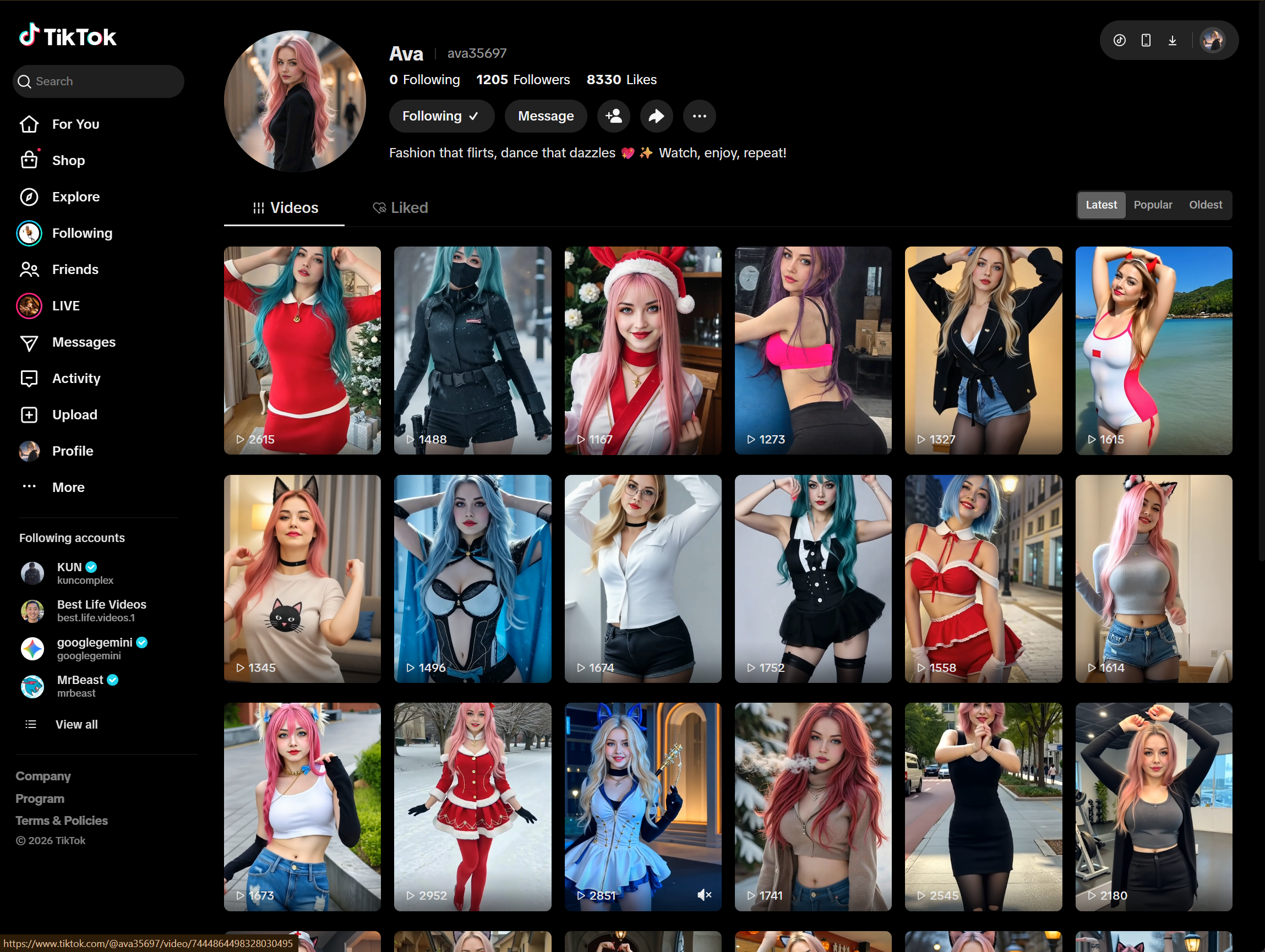The image size is (1265, 952).
Task: Click the add friend suggestion icon
Action: (614, 116)
